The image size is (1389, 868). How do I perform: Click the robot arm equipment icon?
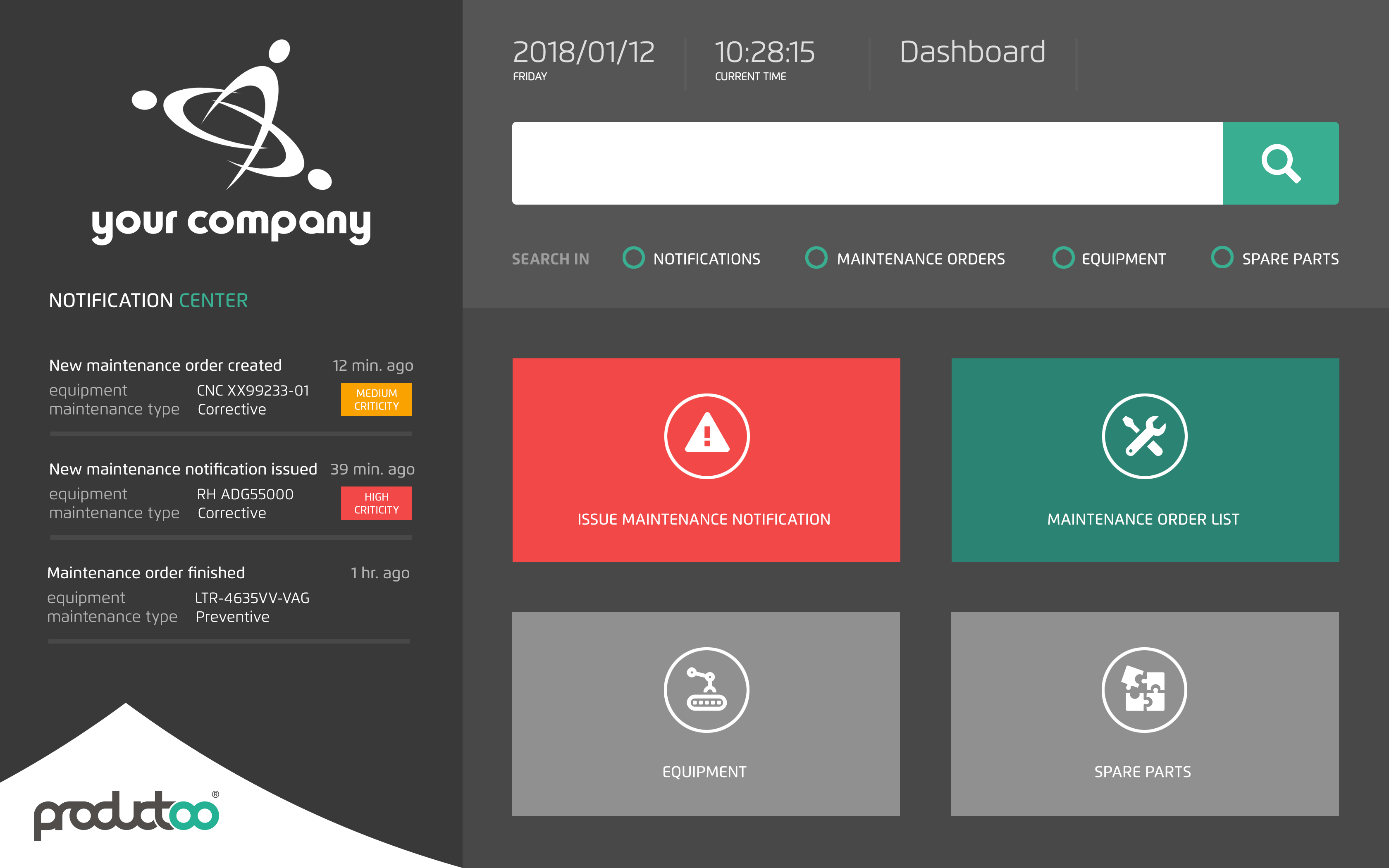coord(706,689)
